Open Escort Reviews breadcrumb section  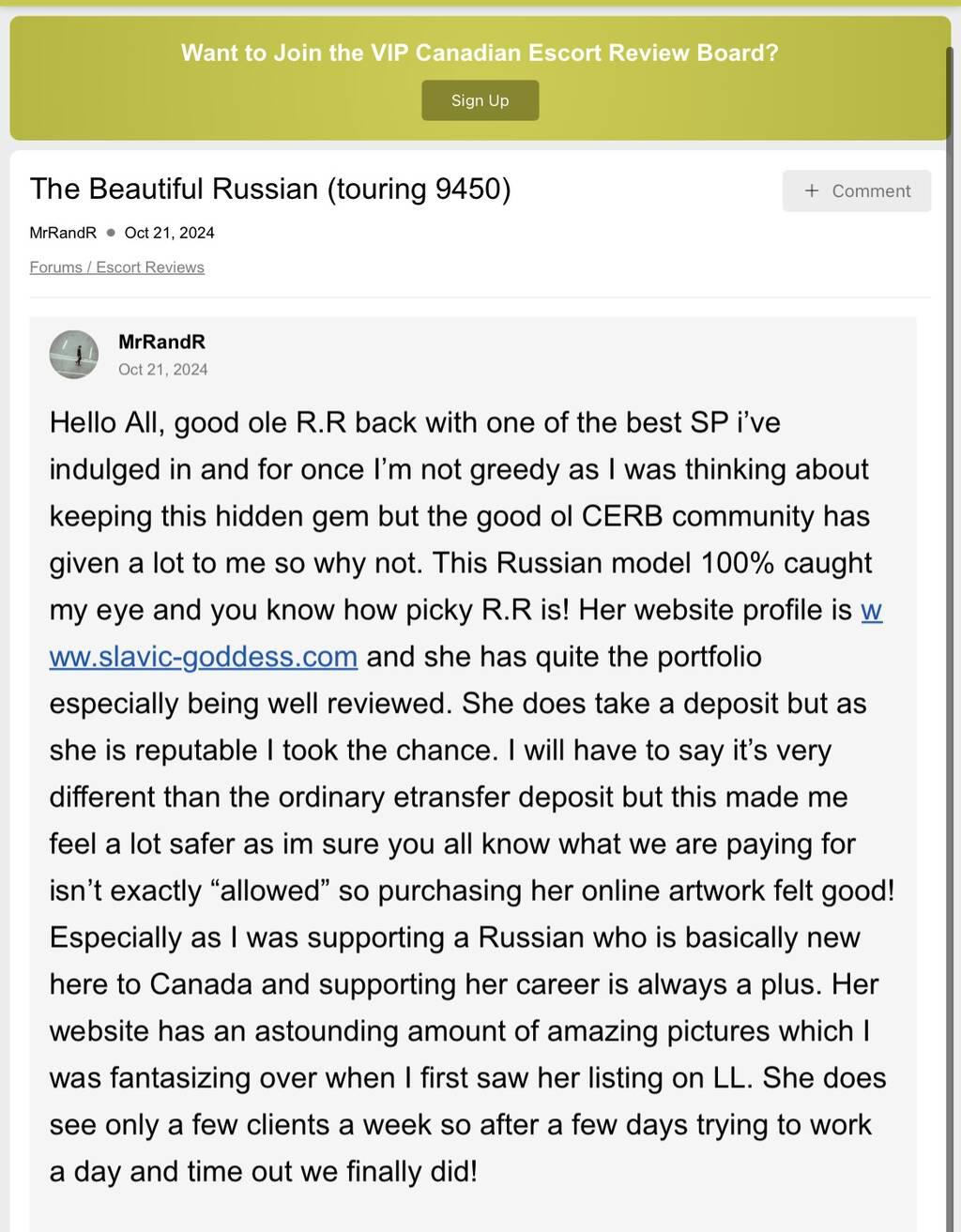point(150,267)
